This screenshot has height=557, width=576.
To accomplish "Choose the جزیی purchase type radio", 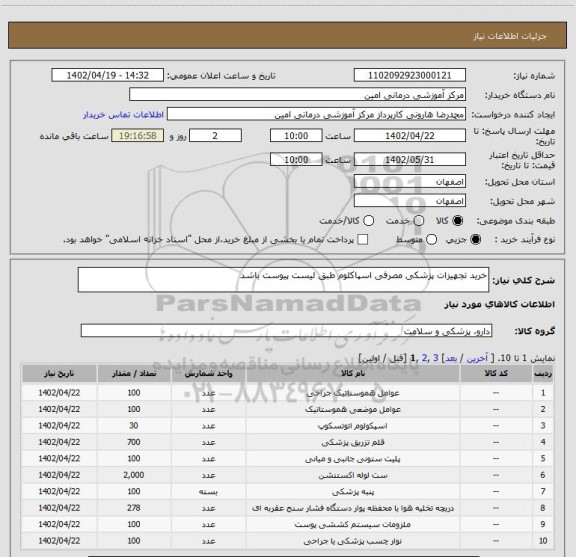I will coord(475,240).
